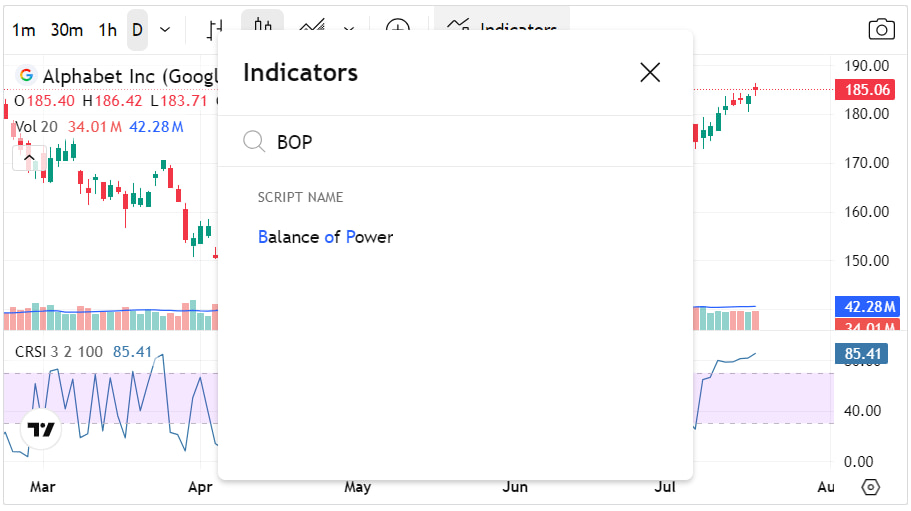This screenshot has height=511, width=911.
Task: Click the TradingView logo badge
Action: 41,429
